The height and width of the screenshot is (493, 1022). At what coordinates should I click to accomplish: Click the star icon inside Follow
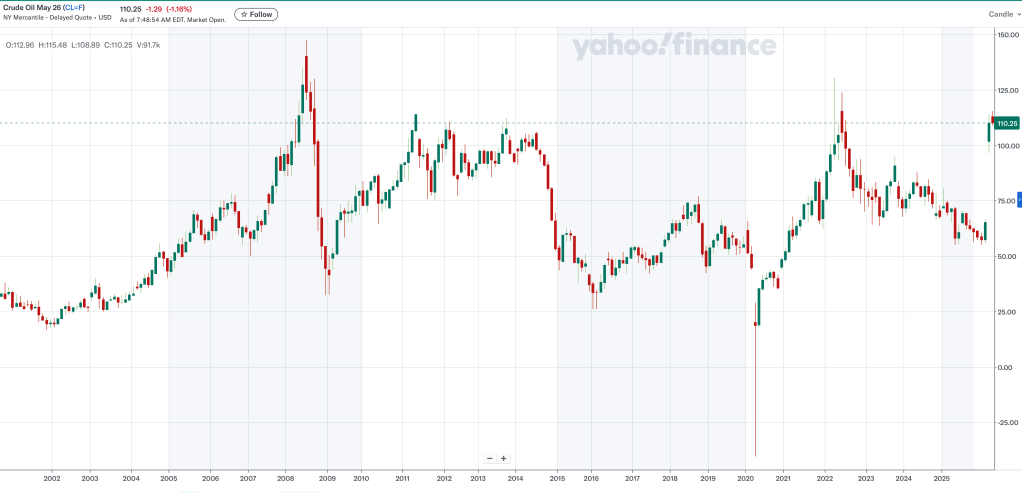[x=243, y=15]
